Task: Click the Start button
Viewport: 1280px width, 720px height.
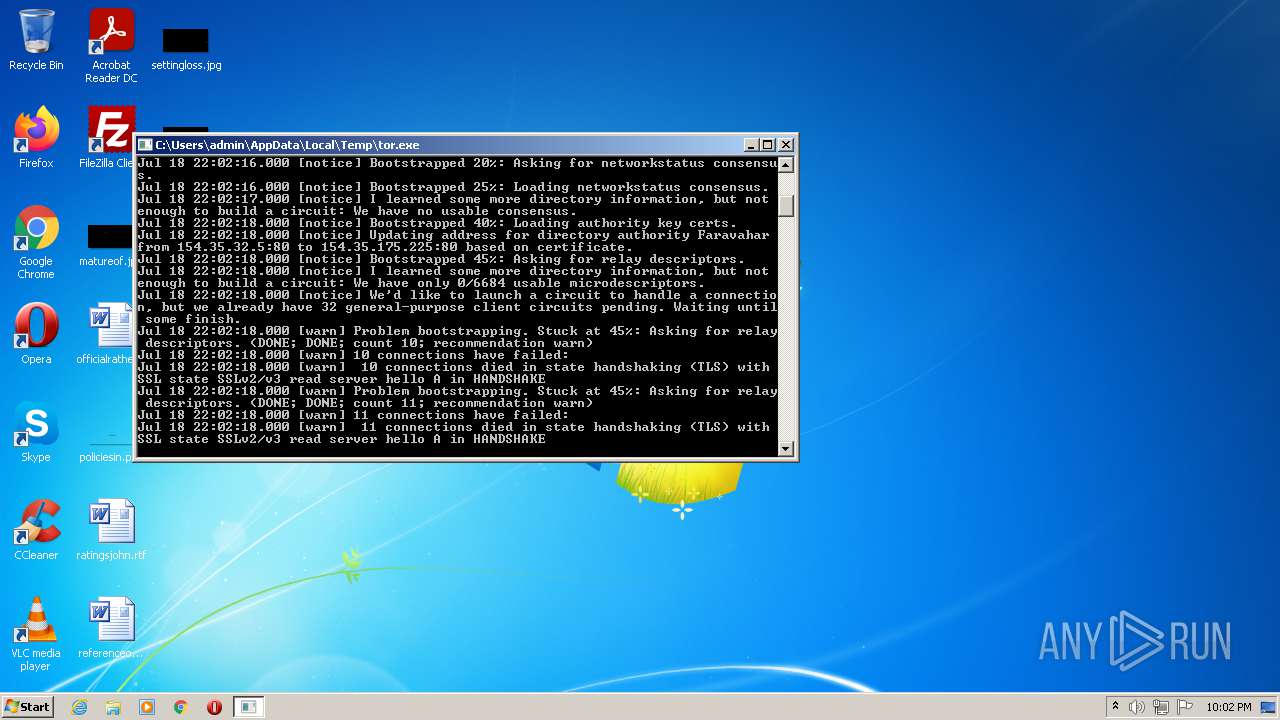Action: point(27,707)
